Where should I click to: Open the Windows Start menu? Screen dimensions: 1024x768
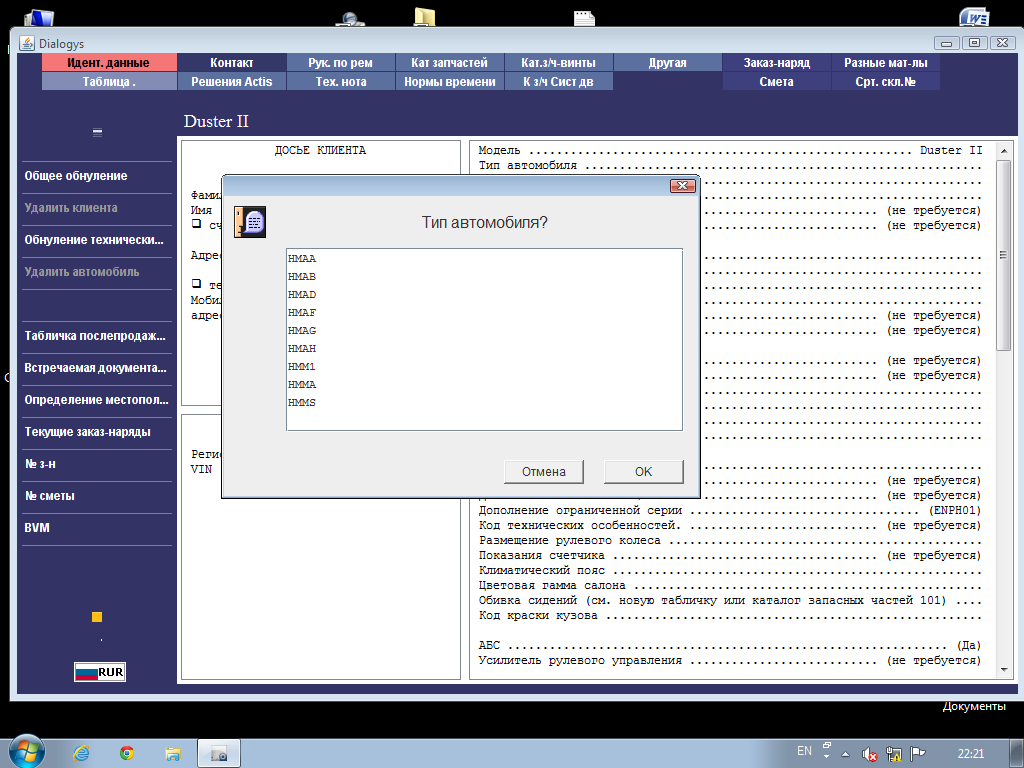coord(26,752)
